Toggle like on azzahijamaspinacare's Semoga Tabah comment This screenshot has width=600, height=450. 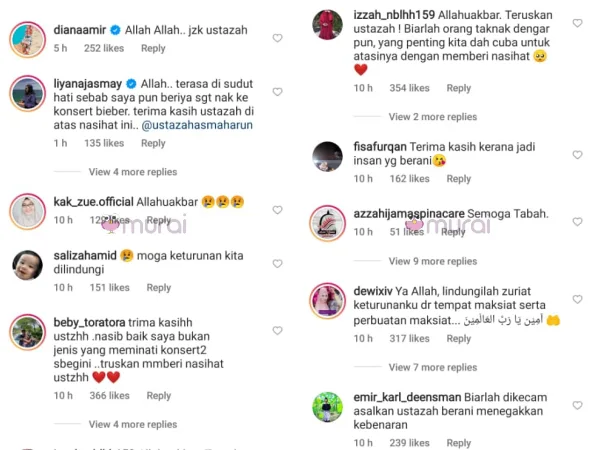[577, 222]
